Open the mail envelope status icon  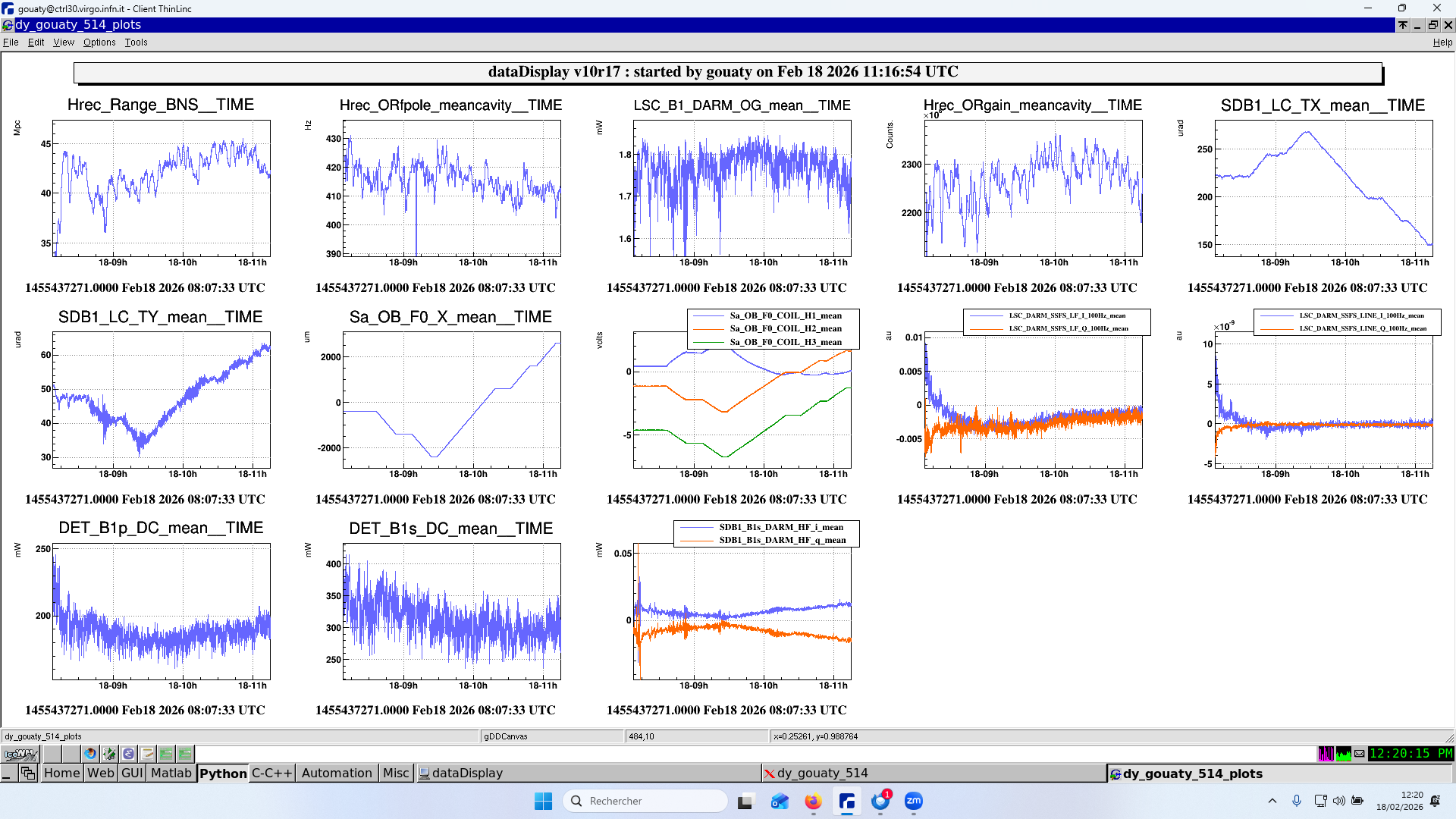[x=1360, y=754]
